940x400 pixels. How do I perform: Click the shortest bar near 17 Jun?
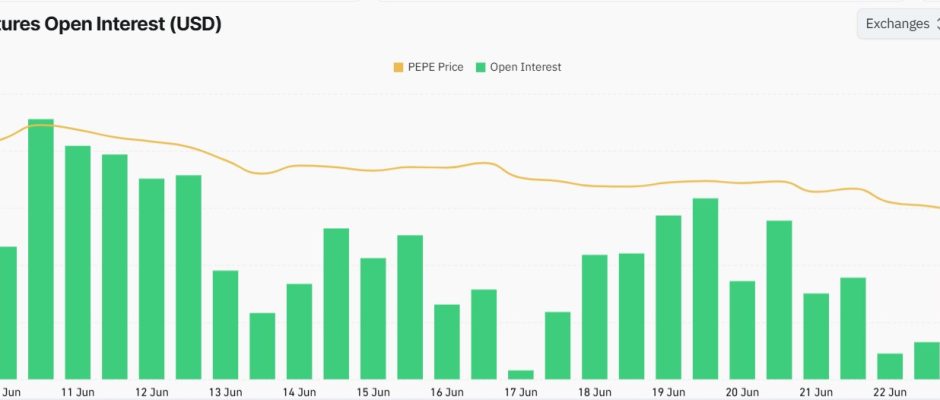(x=520, y=375)
